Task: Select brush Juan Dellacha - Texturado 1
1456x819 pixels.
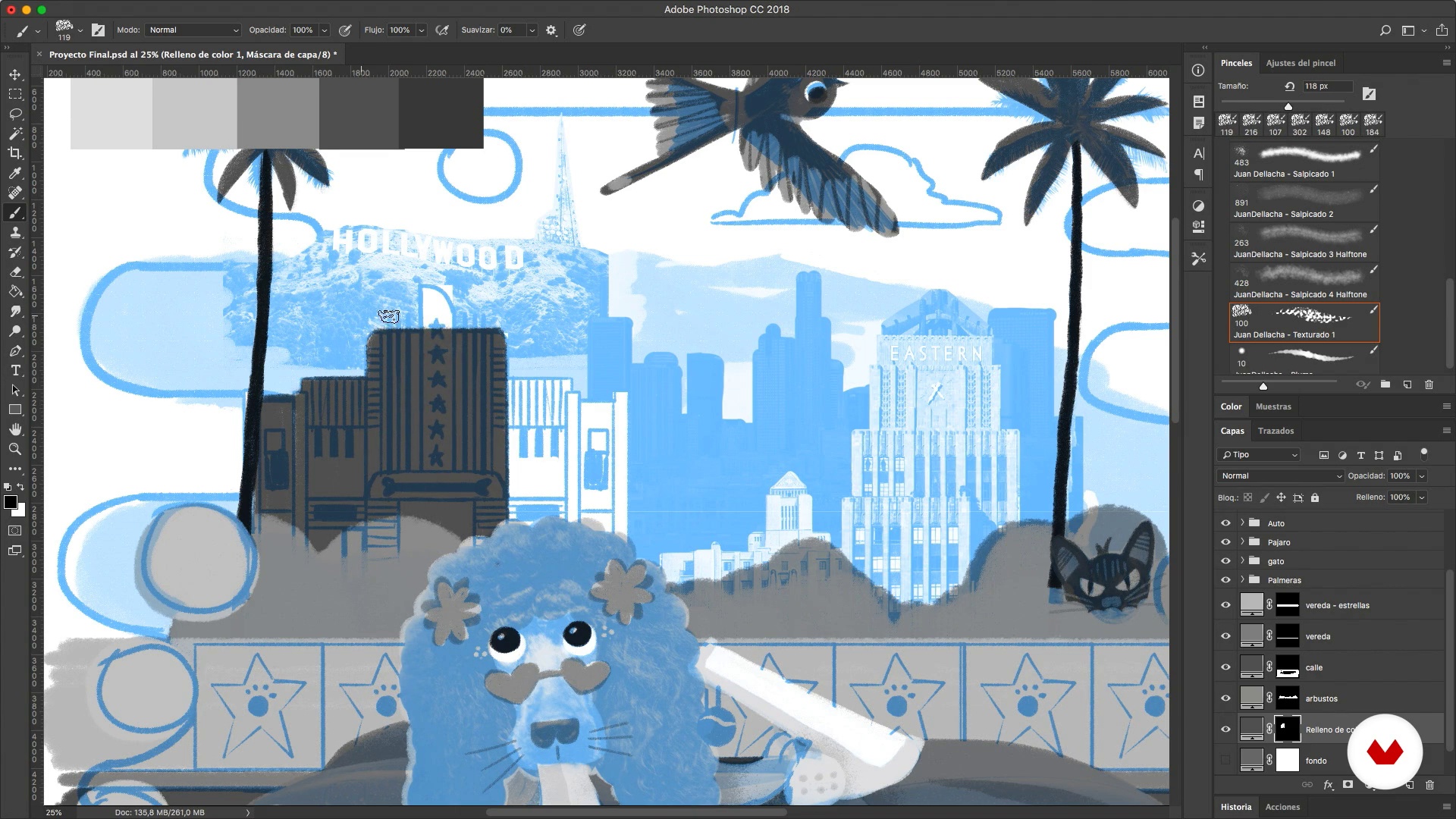Action: (x=1304, y=323)
